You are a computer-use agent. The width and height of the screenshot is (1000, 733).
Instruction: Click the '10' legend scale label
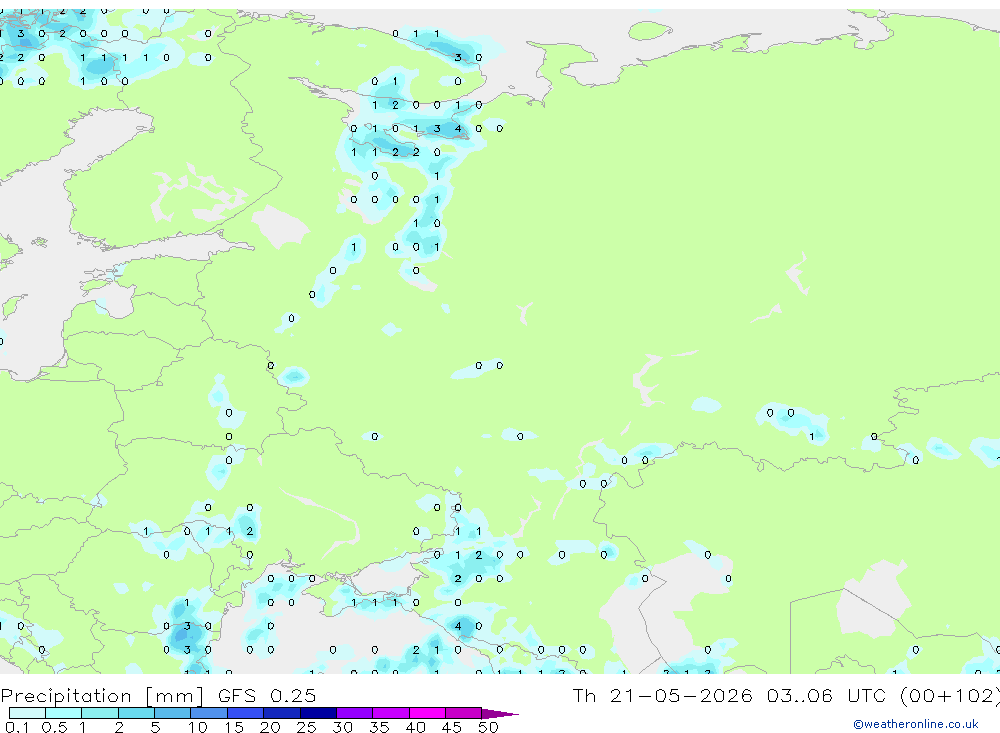[198, 727]
